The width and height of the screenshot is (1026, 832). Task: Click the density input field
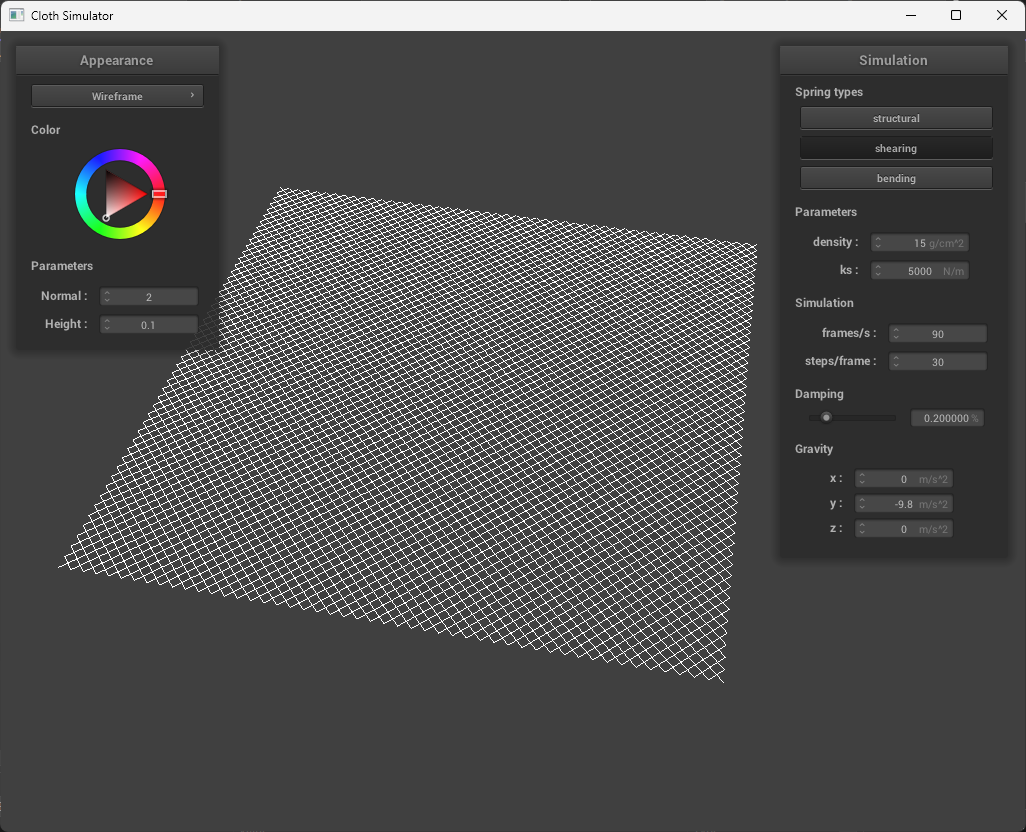(x=919, y=243)
